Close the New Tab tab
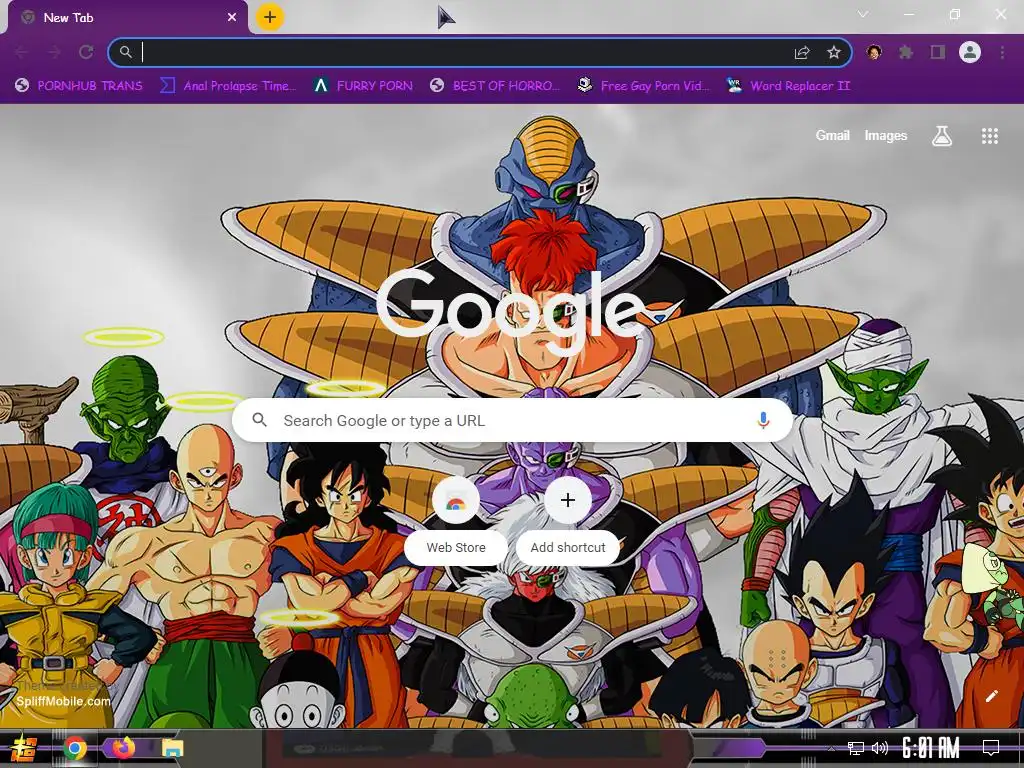Screen dimensions: 1024x768 pyautogui.click(x=232, y=18)
